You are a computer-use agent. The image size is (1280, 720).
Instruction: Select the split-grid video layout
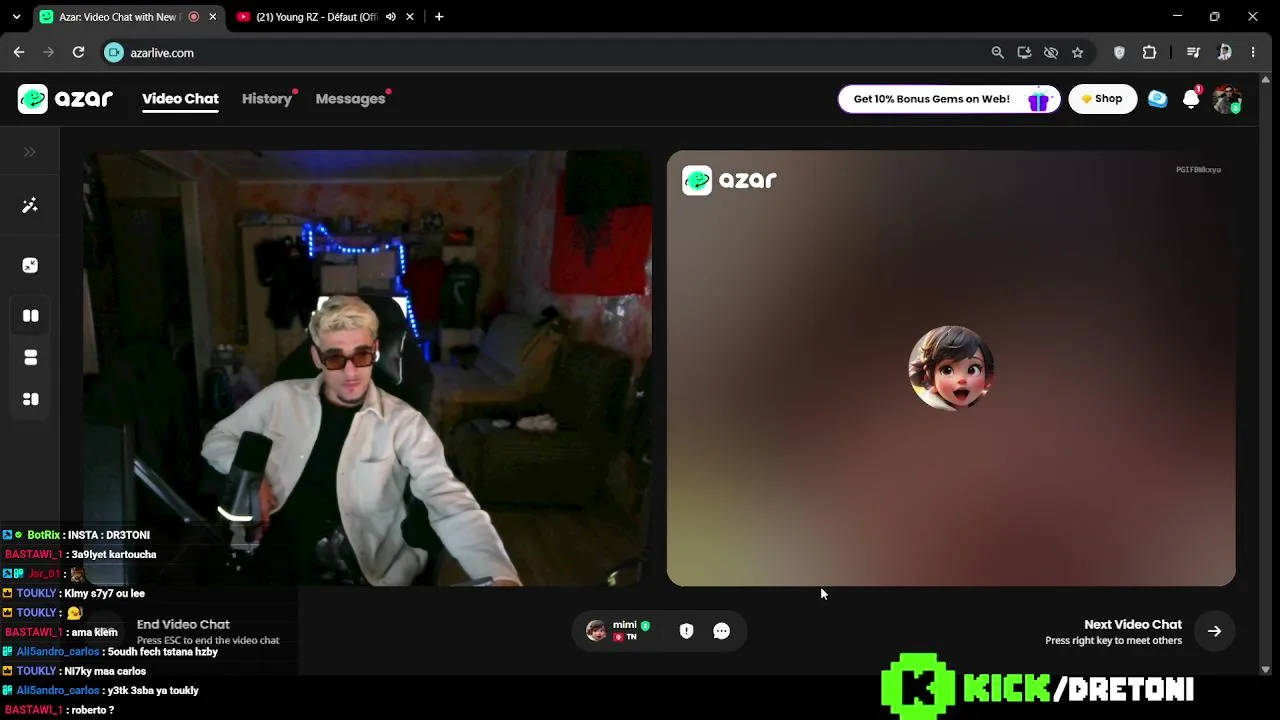coord(30,399)
